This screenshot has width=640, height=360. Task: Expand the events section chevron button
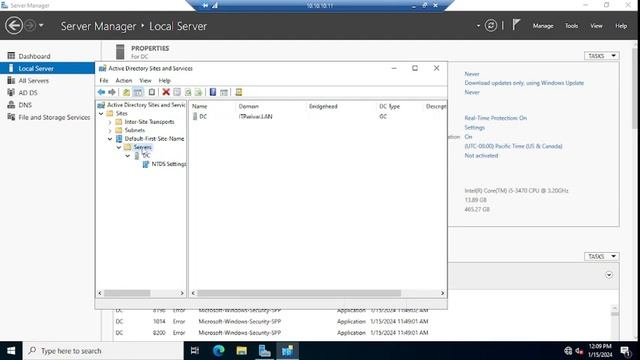point(609,275)
